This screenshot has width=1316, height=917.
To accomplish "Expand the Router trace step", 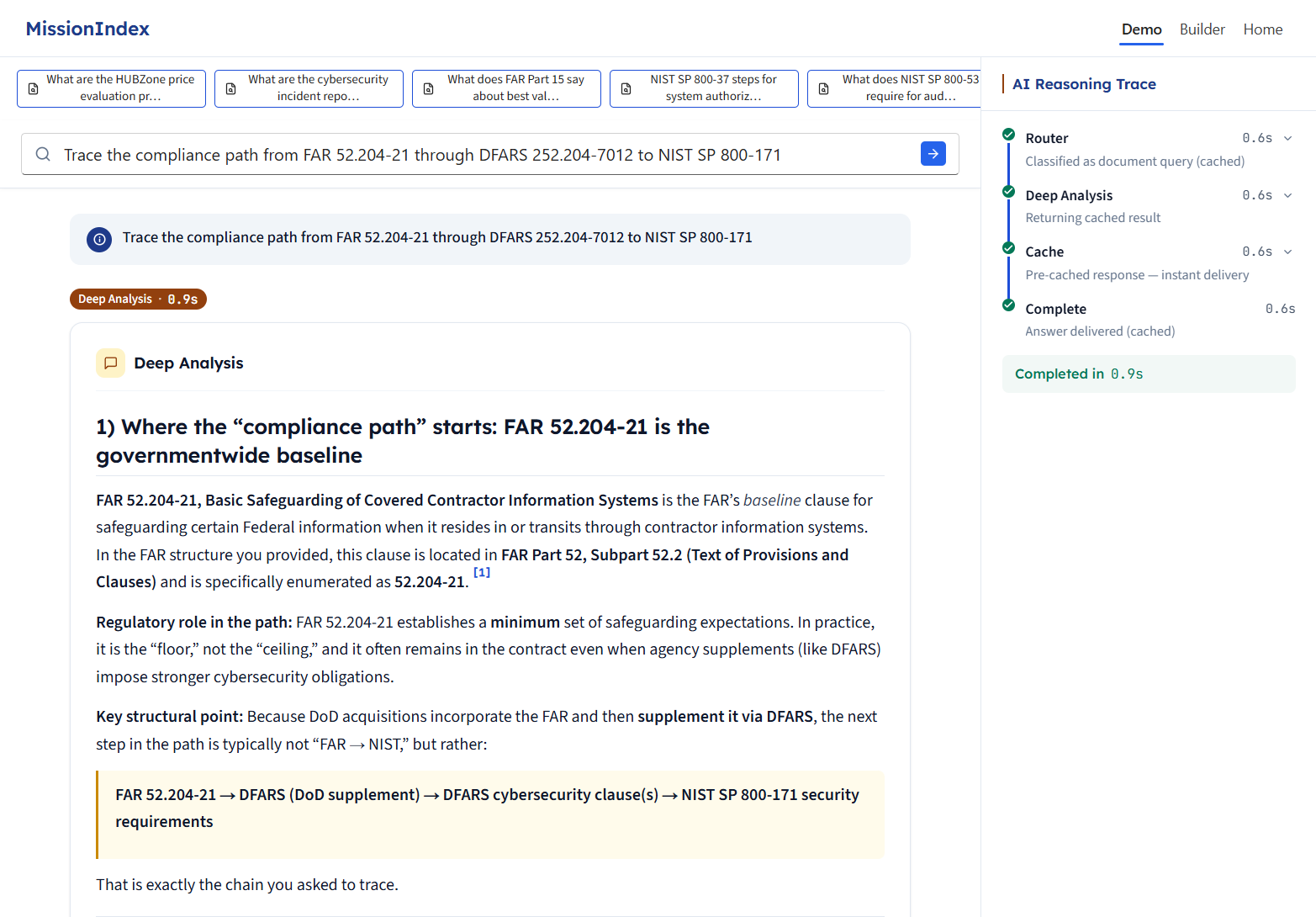I will (x=1287, y=138).
